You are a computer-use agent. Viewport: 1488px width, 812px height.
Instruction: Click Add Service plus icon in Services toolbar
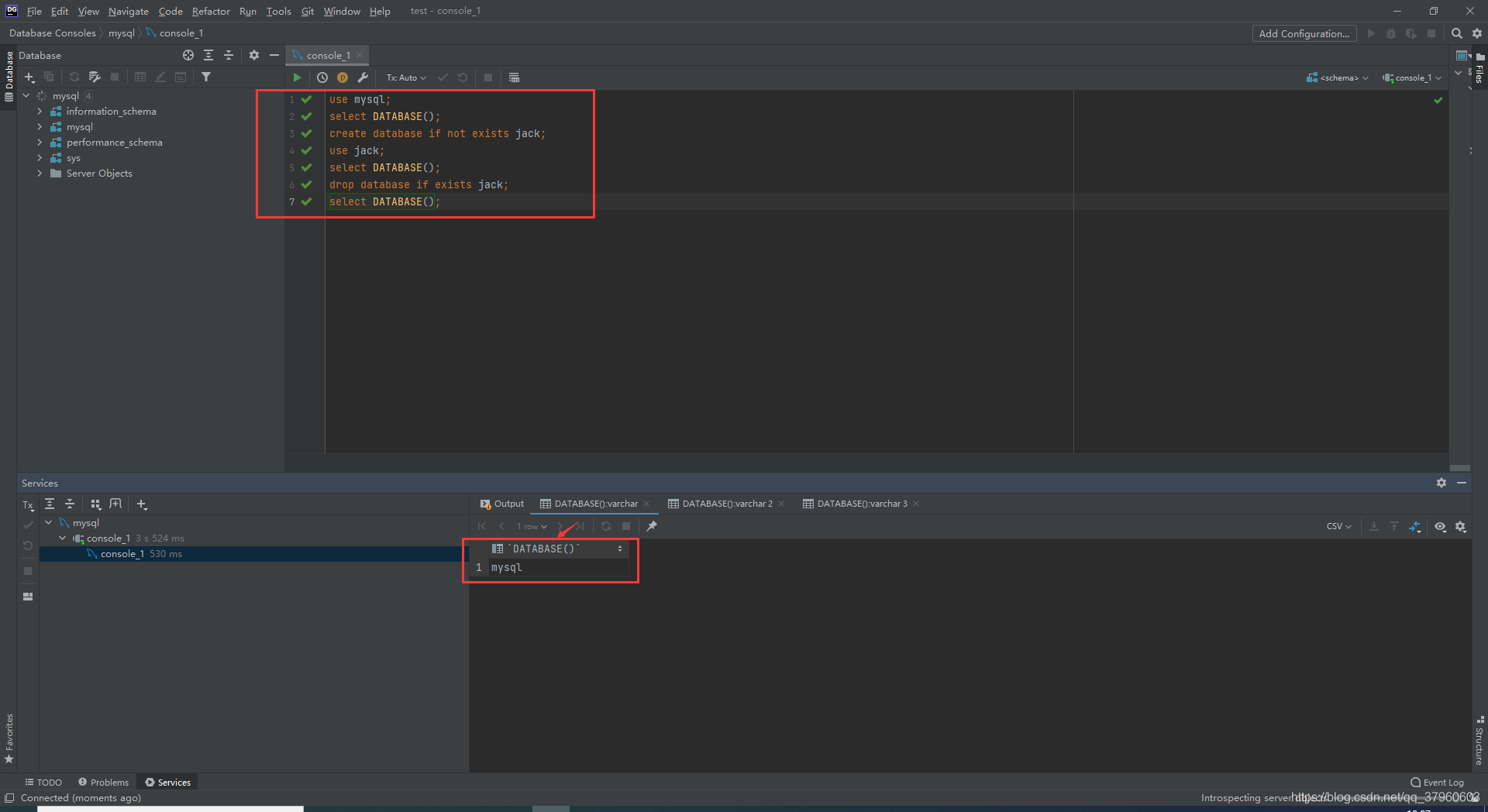click(x=142, y=504)
